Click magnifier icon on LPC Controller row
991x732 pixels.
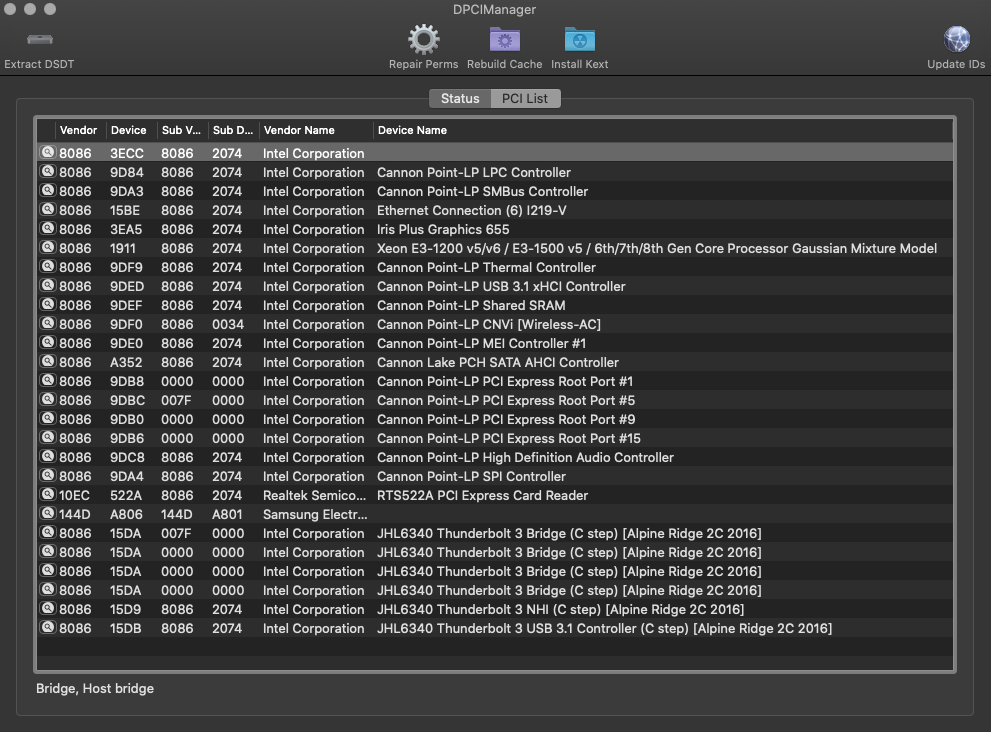47,171
